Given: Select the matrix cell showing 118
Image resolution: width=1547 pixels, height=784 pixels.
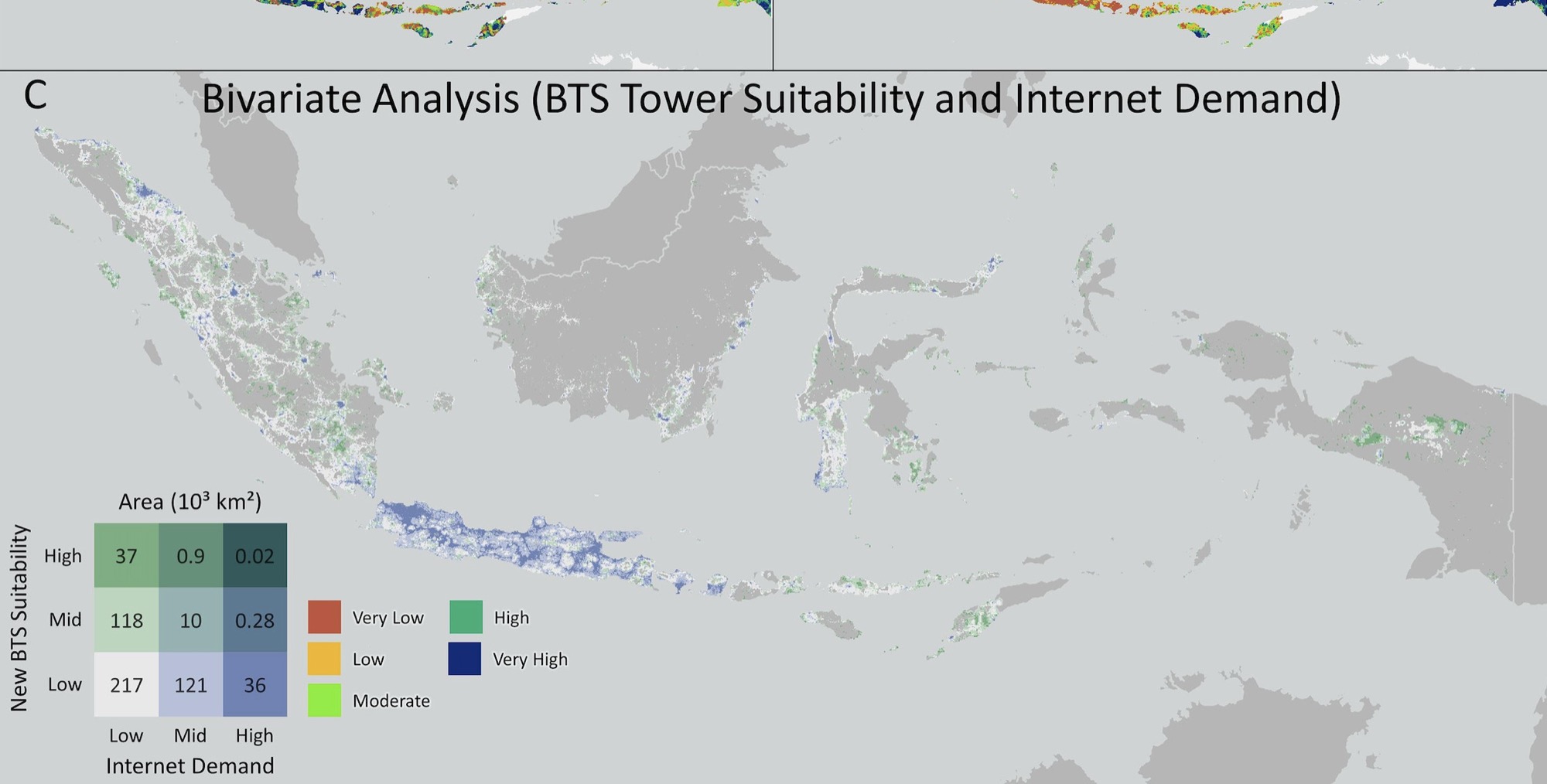Looking at the screenshot, I should tap(127, 620).
